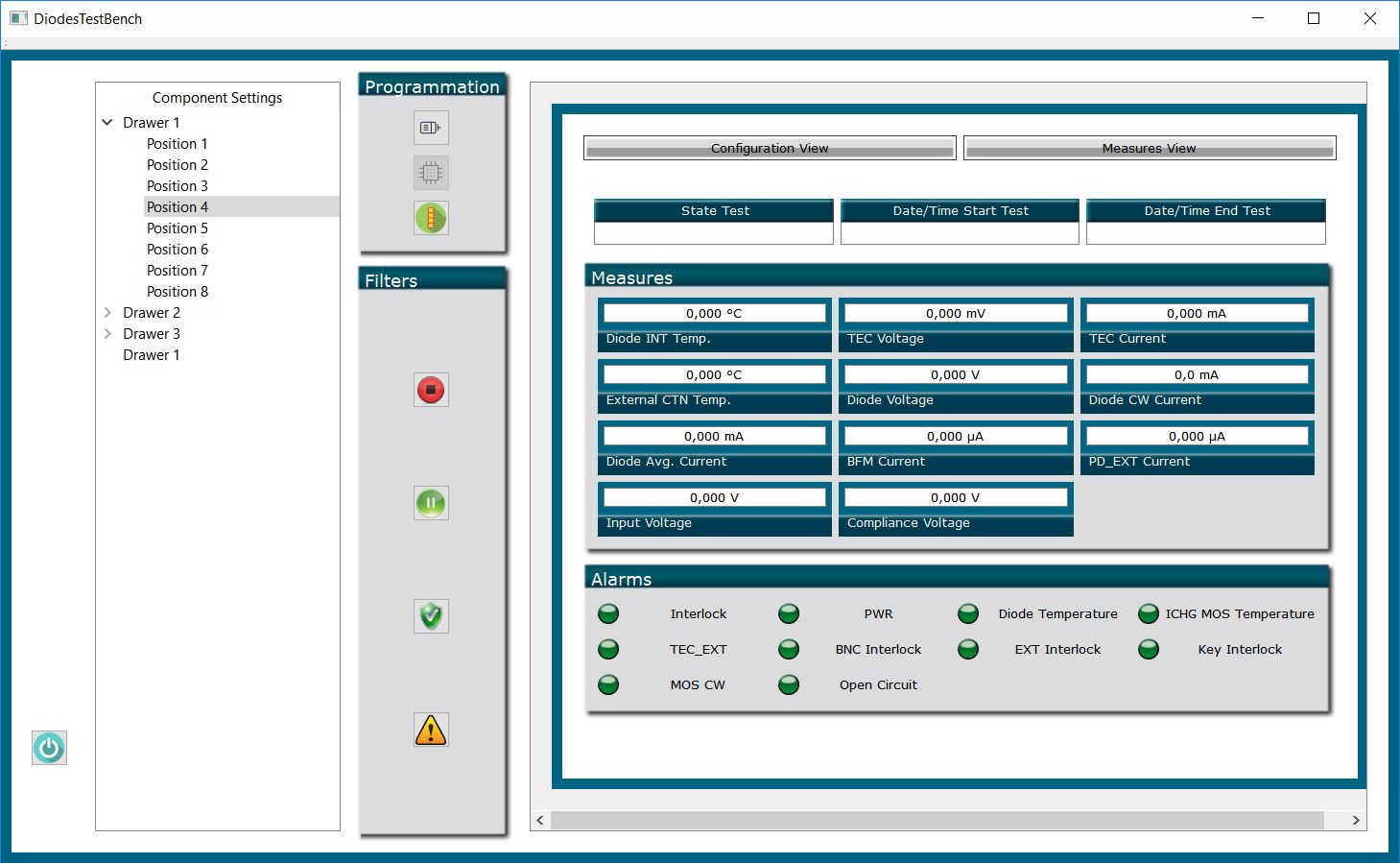The height and width of the screenshot is (863, 1400).
Task: Click the laser diode programming icon
Action: (x=431, y=128)
